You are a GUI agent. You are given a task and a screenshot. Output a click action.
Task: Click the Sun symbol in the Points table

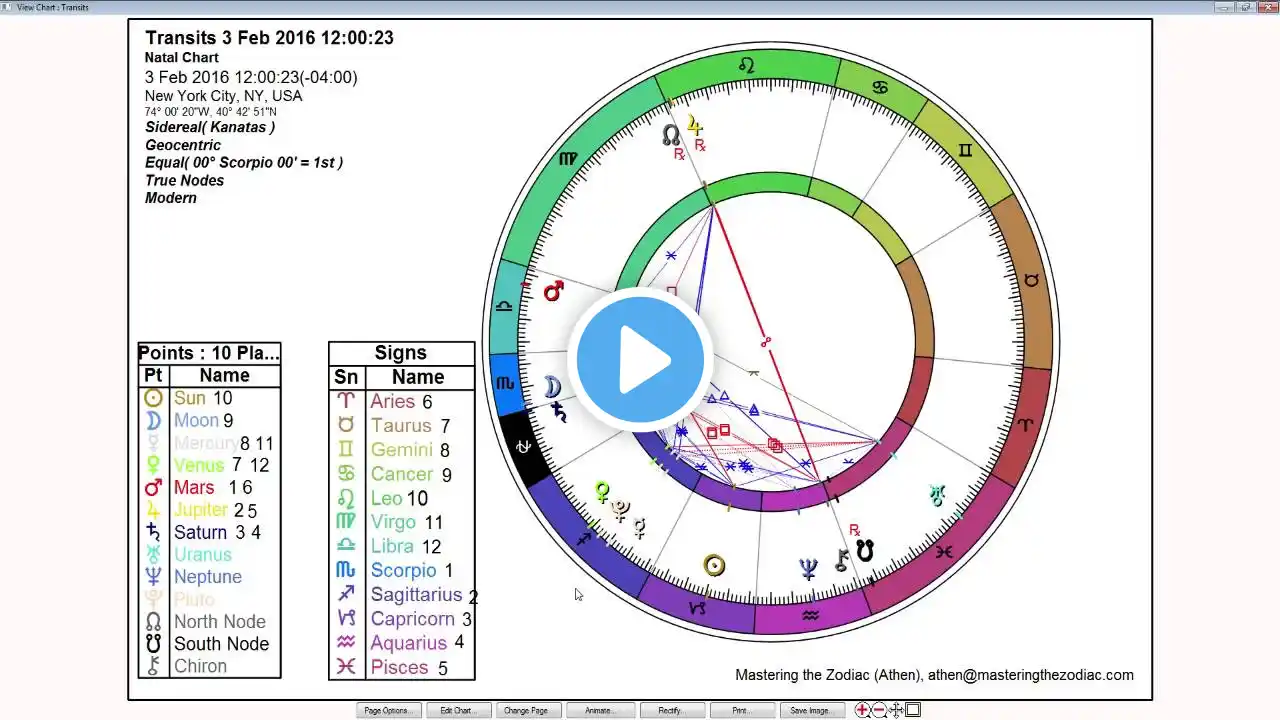[x=153, y=398]
